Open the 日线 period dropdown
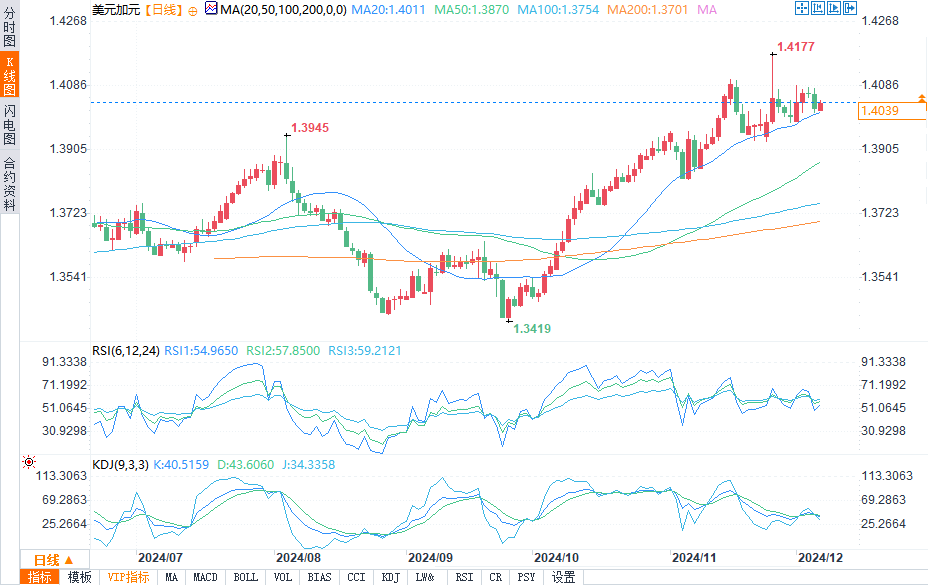 [x=54, y=560]
